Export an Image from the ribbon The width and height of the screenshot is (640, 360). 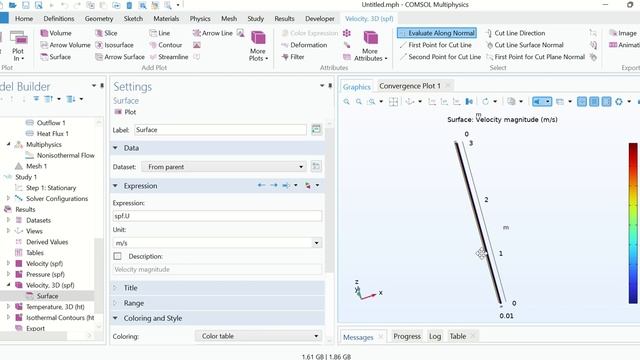tap(623, 33)
